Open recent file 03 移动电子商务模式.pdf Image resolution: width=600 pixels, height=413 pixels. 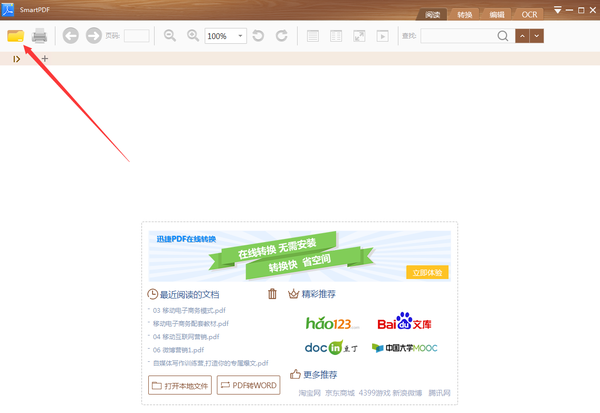click(x=189, y=311)
